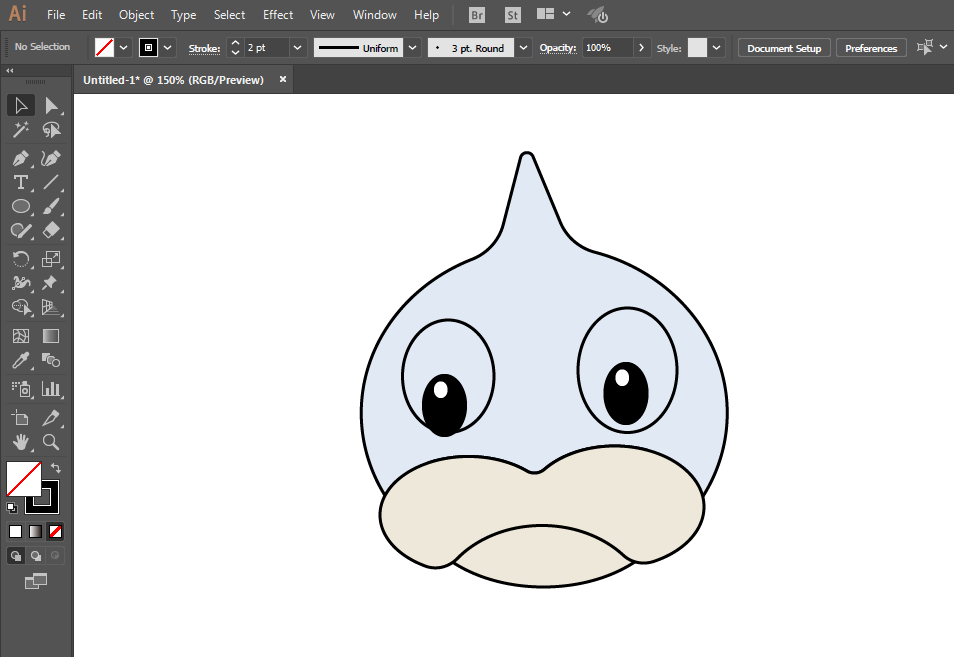954x657 pixels.
Task: Open the 3 pt. Round brush dropdown
Action: tap(524, 48)
